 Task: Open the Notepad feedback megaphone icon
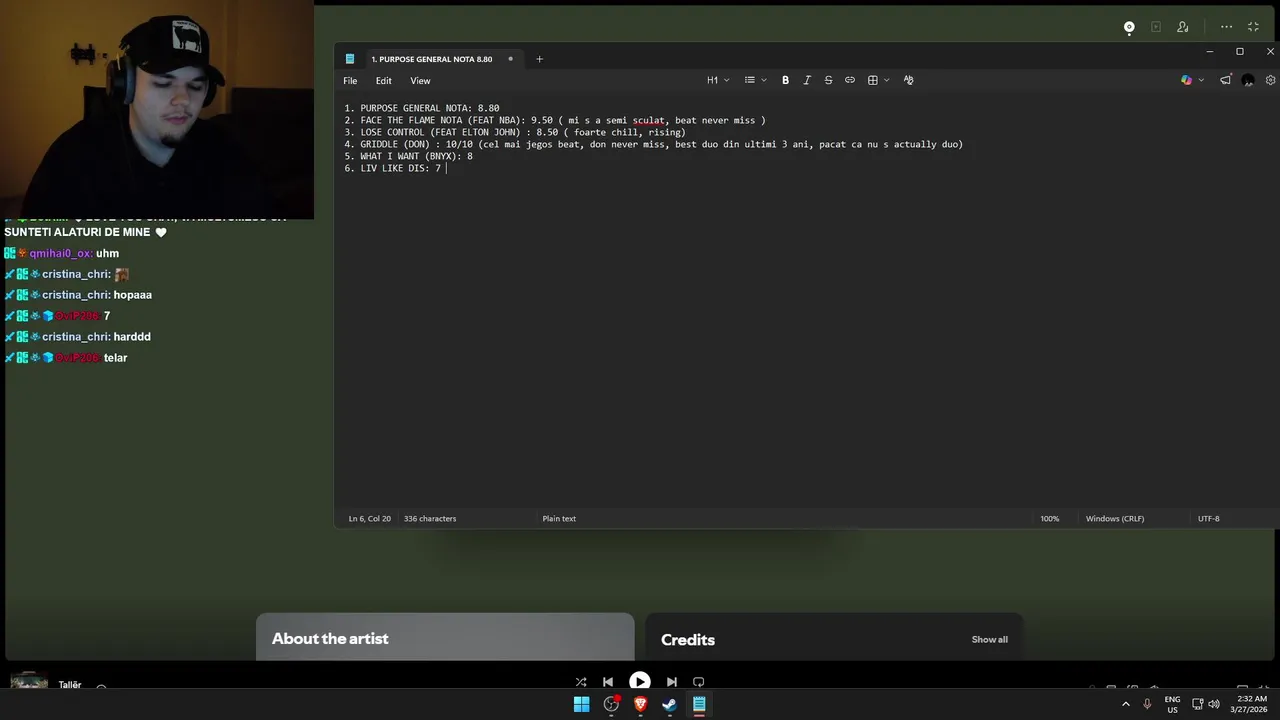tap(1225, 80)
